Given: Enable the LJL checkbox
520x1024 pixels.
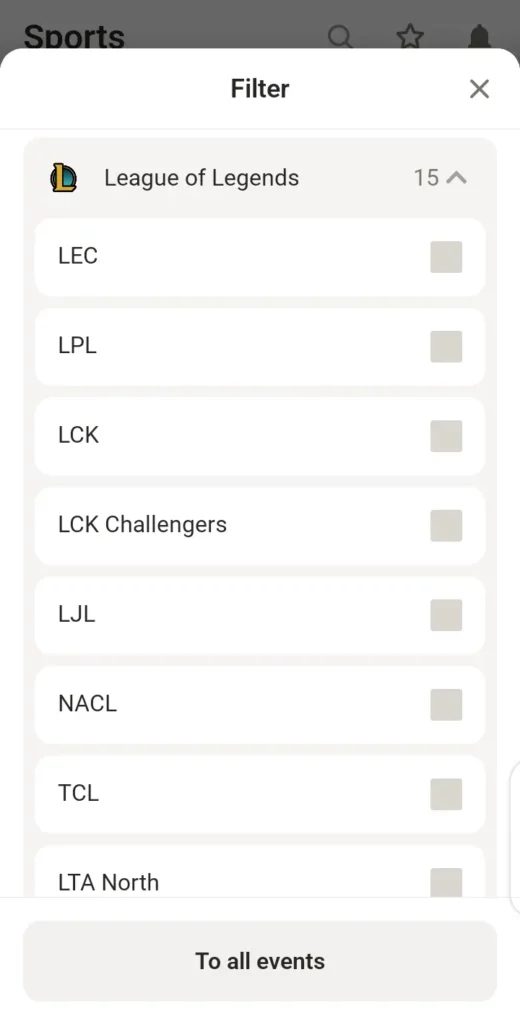Looking at the screenshot, I should click(x=446, y=615).
